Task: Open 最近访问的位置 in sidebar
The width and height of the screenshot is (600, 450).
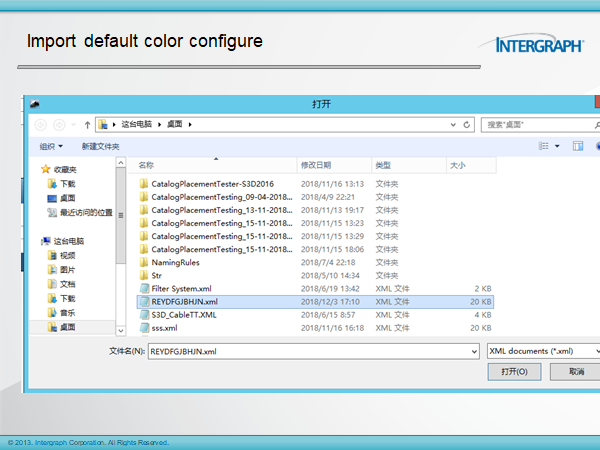Action: click(x=80, y=212)
